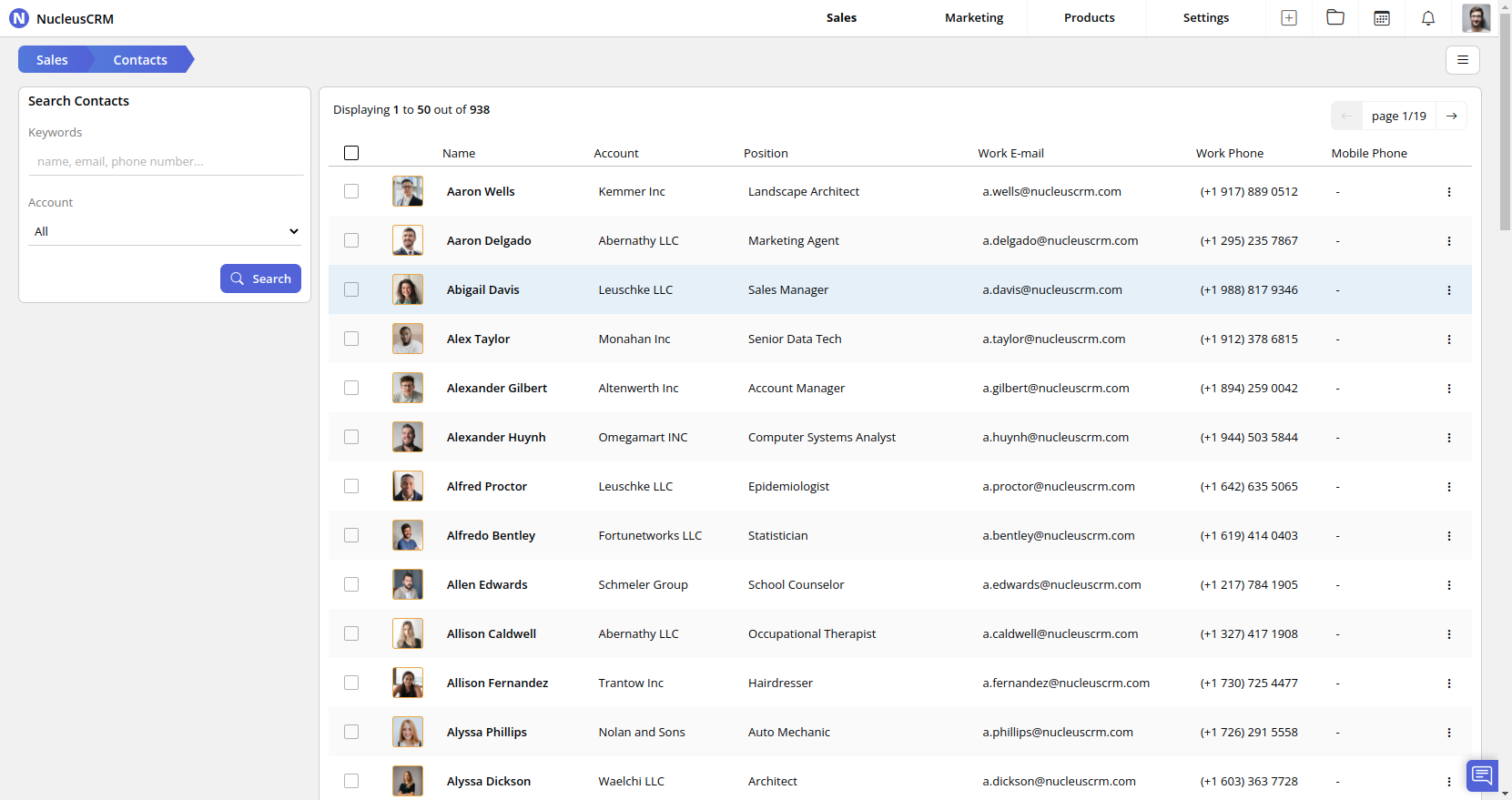Click Alyssa Dickson contact name

[x=489, y=781]
